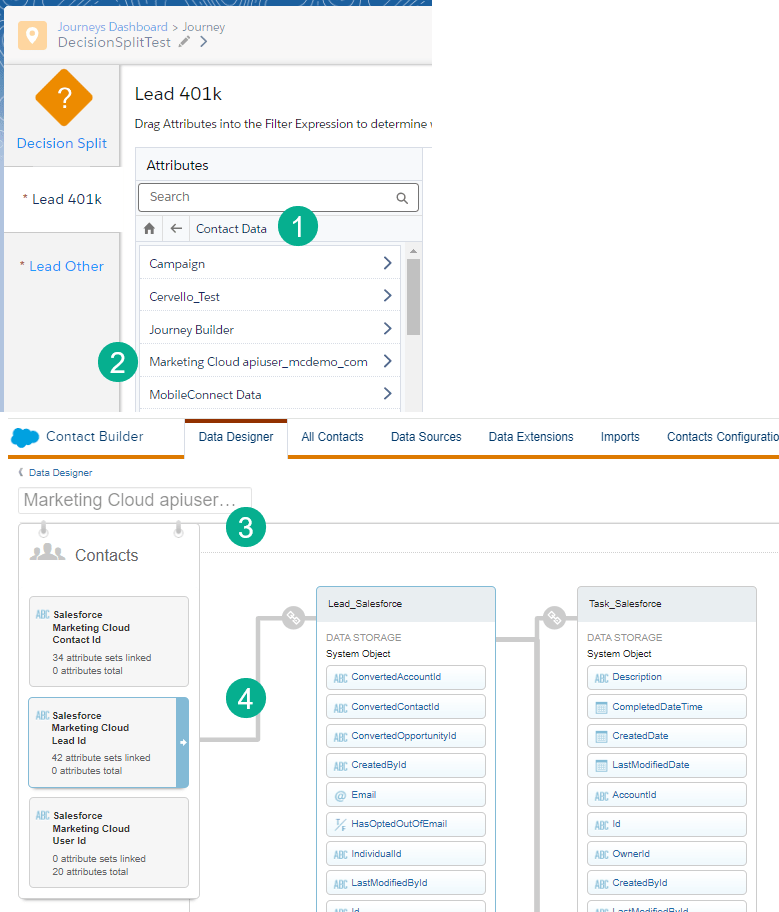Expand the MobileConnect Data attribute group
The image size is (779, 912).
point(387,394)
